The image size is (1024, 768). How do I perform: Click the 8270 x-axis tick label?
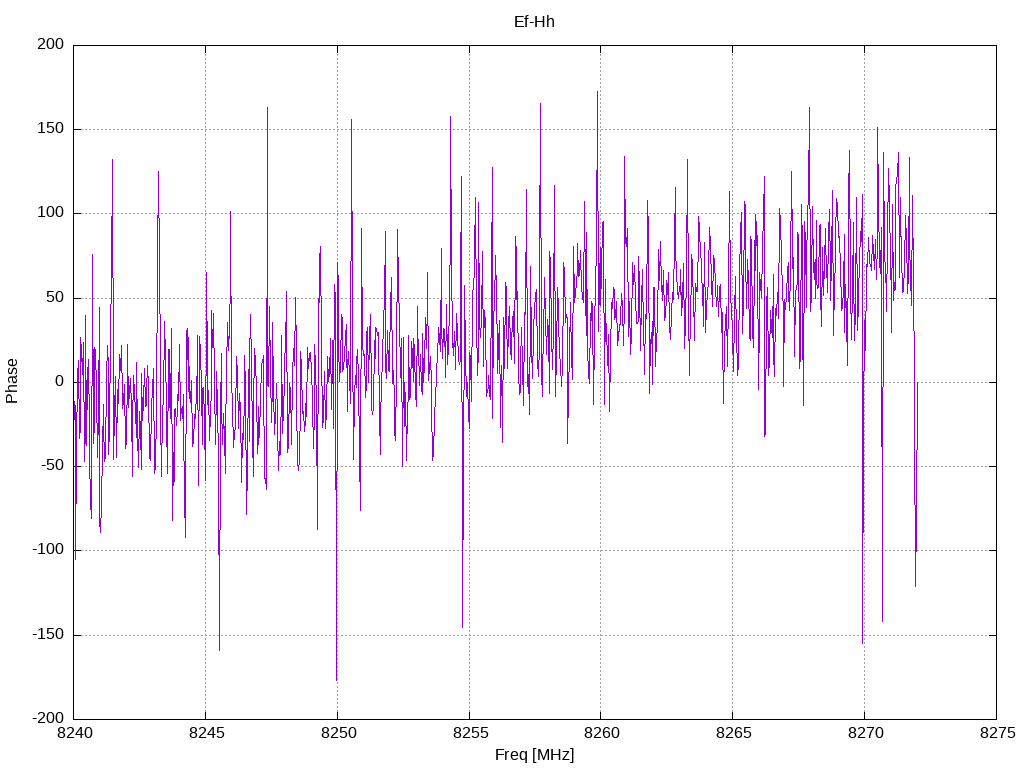(865, 733)
